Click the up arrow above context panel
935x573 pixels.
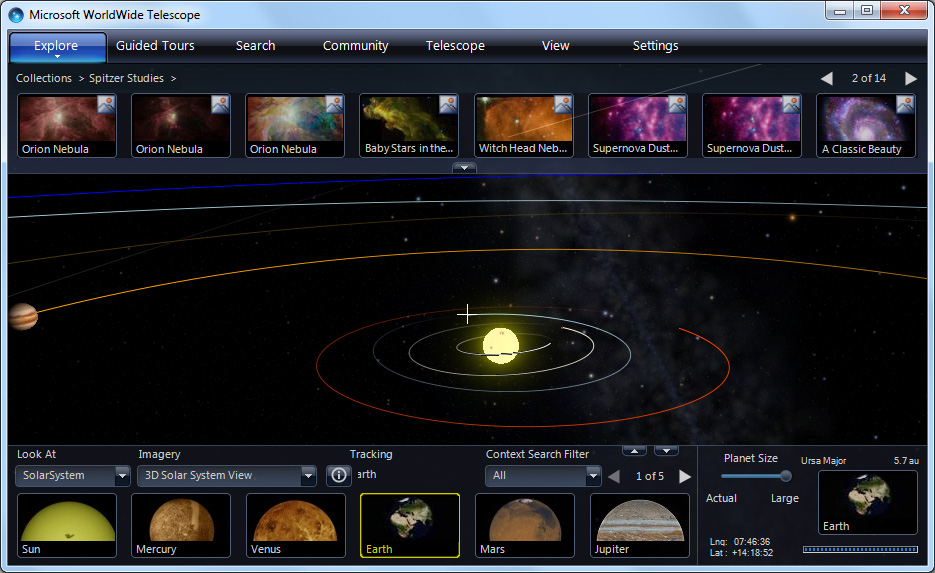634,451
